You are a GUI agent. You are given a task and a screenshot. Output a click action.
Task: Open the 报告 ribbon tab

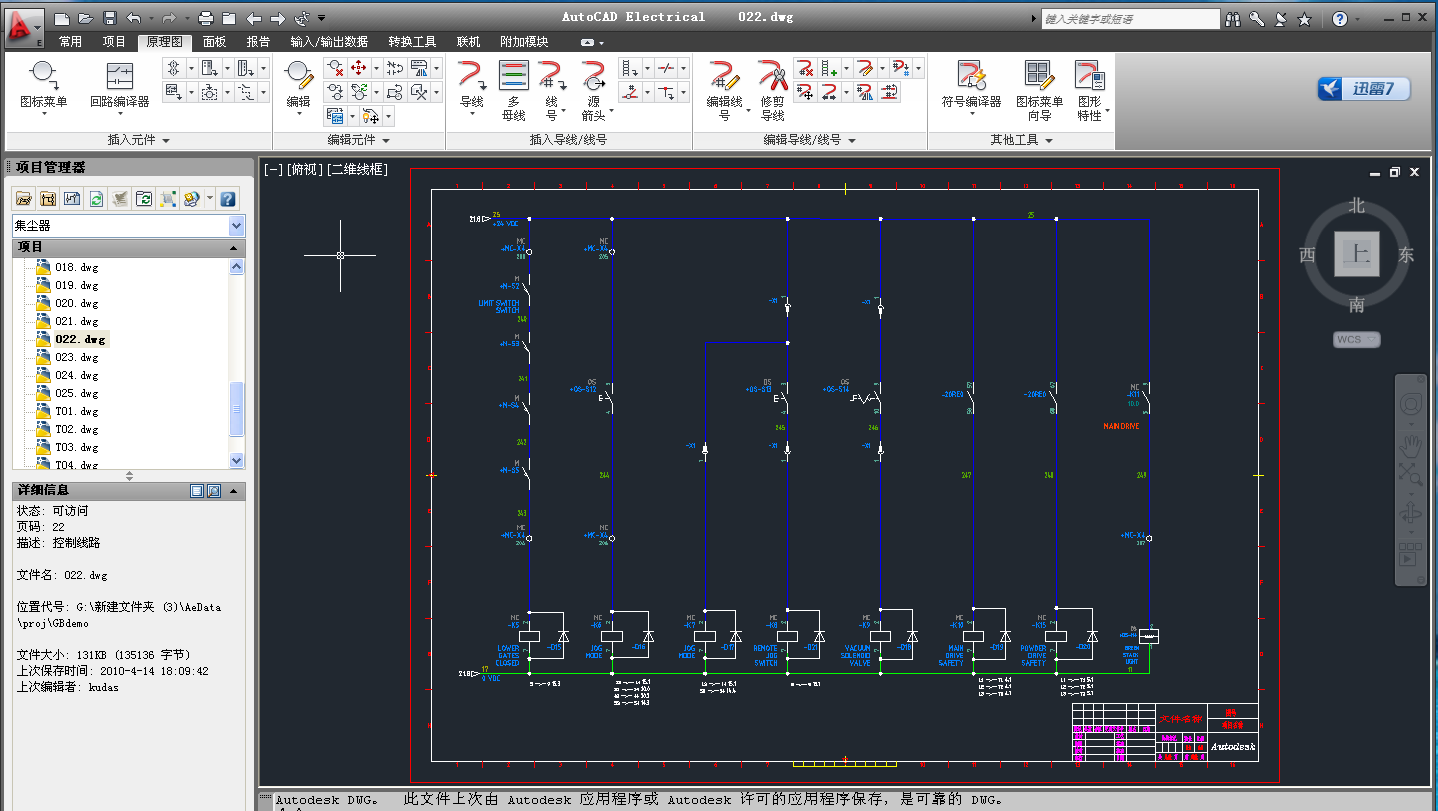[258, 42]
